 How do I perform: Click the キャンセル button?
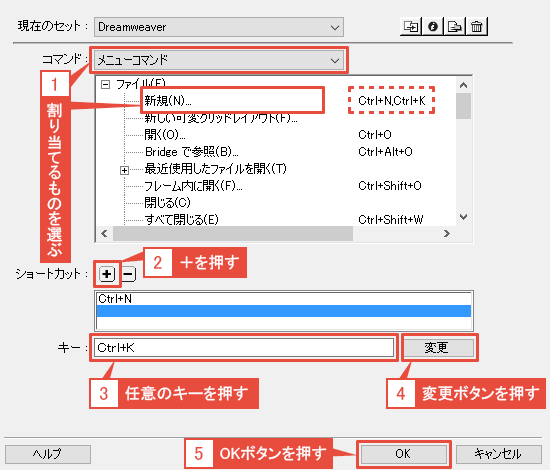(x=498, y=454)
